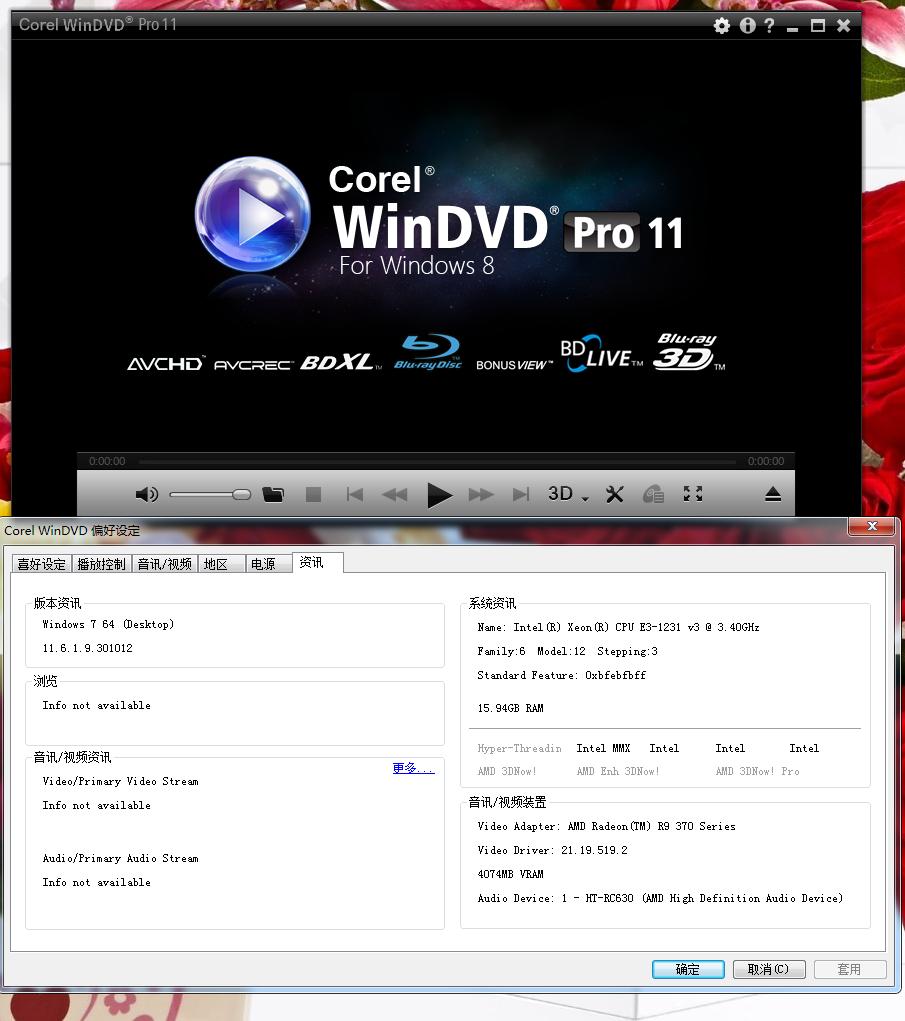Skip to next chapter
This screenshot has width=905, height=1021.
tap(521, 494)
